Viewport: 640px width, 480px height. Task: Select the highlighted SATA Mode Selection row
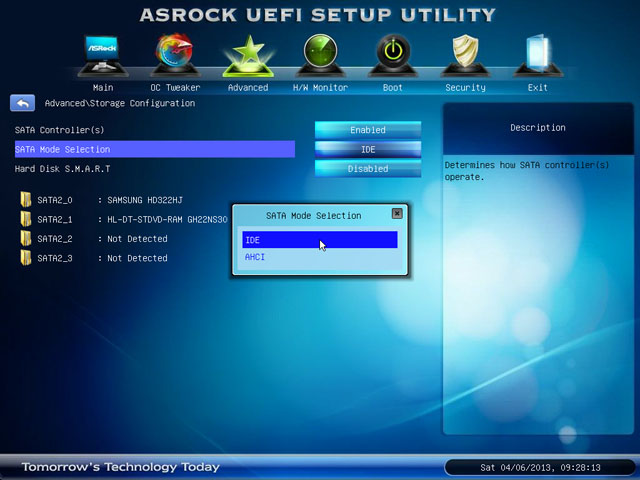tap(155, 149)
